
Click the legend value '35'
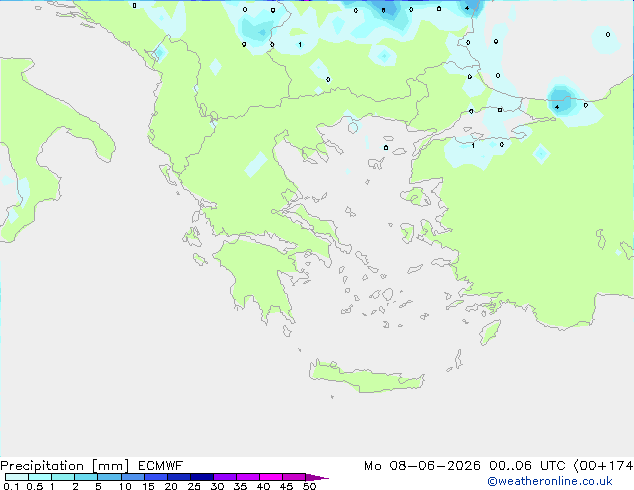tap(240, 486)
